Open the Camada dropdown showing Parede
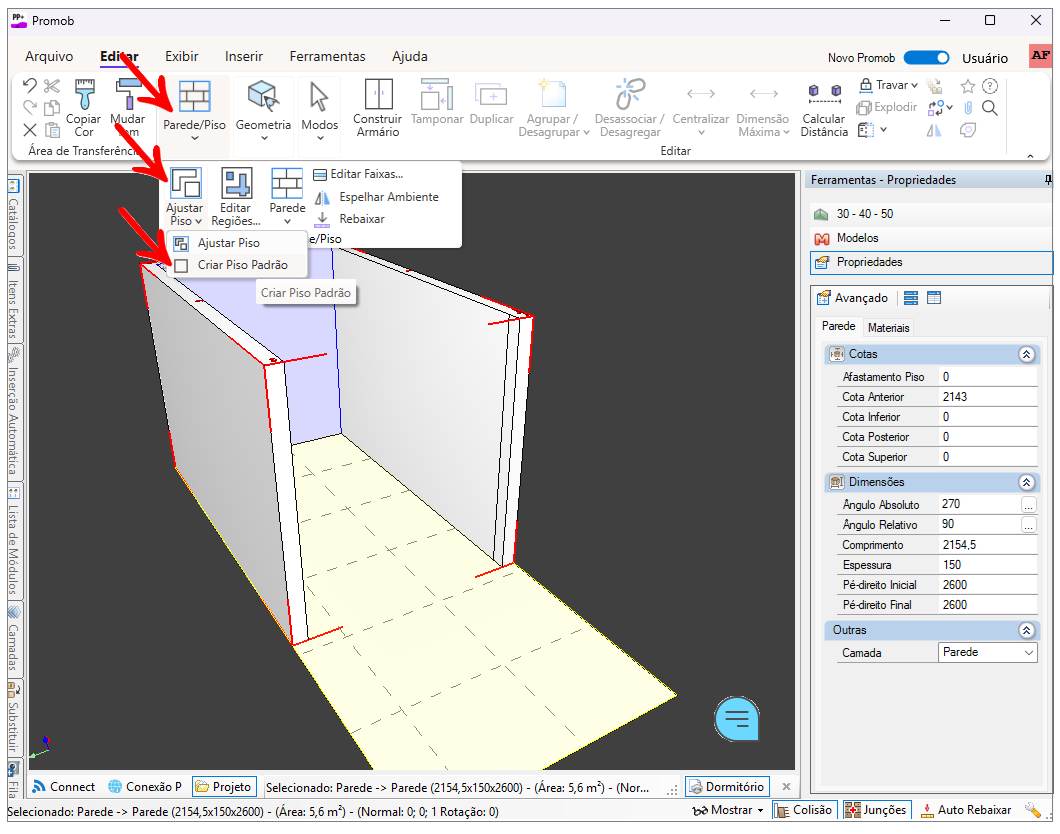 [x=988, y=653]
